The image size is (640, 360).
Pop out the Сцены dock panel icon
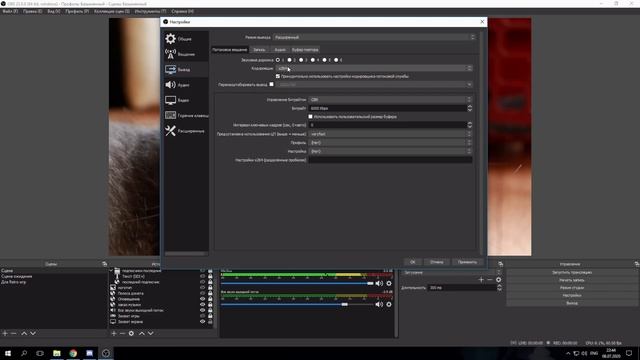[104, 264]
